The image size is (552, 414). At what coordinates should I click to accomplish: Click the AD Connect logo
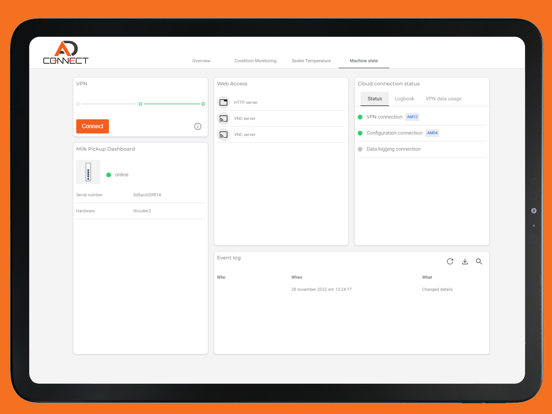[x=65, y=53]
